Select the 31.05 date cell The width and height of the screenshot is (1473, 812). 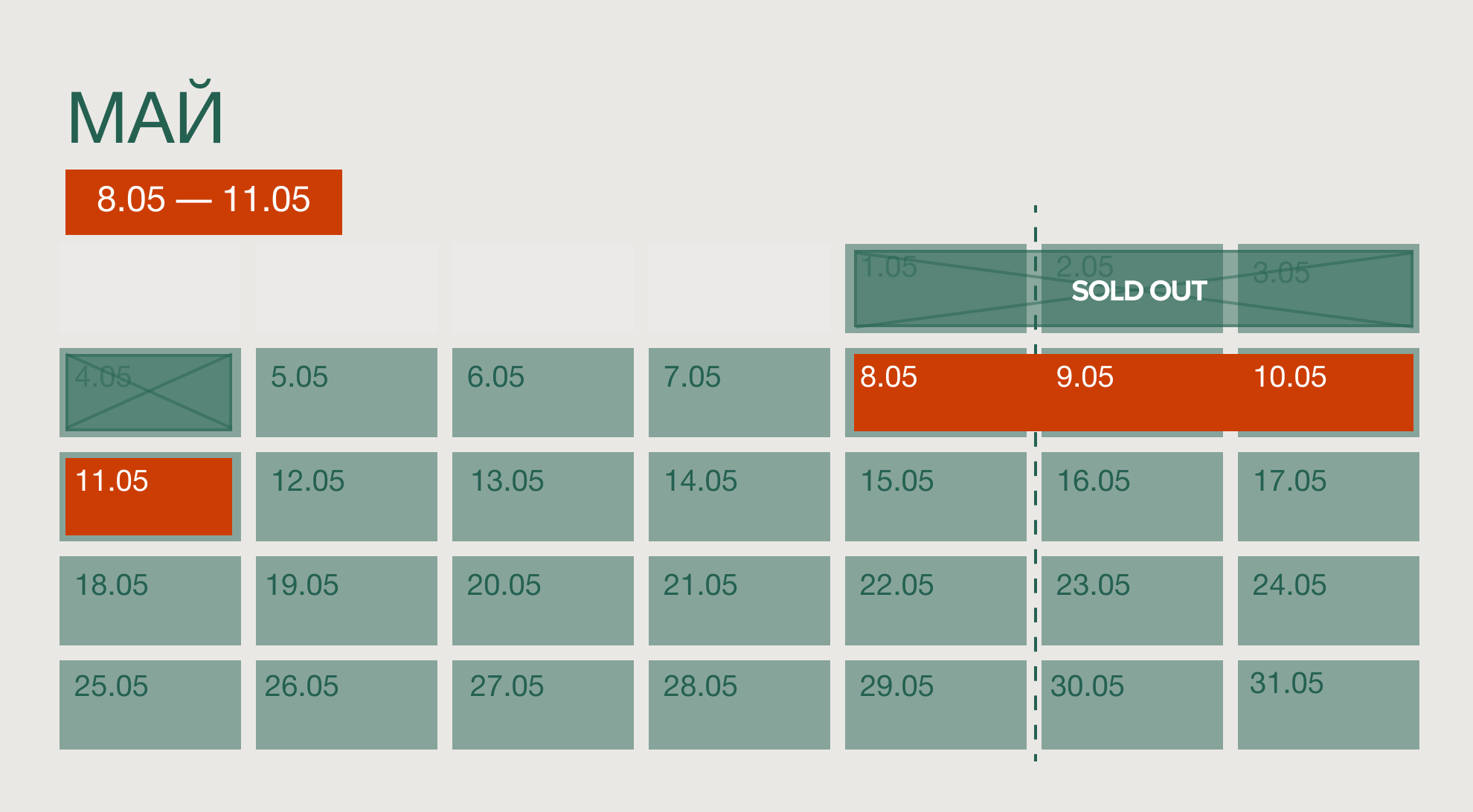(x=1328, y=705)
